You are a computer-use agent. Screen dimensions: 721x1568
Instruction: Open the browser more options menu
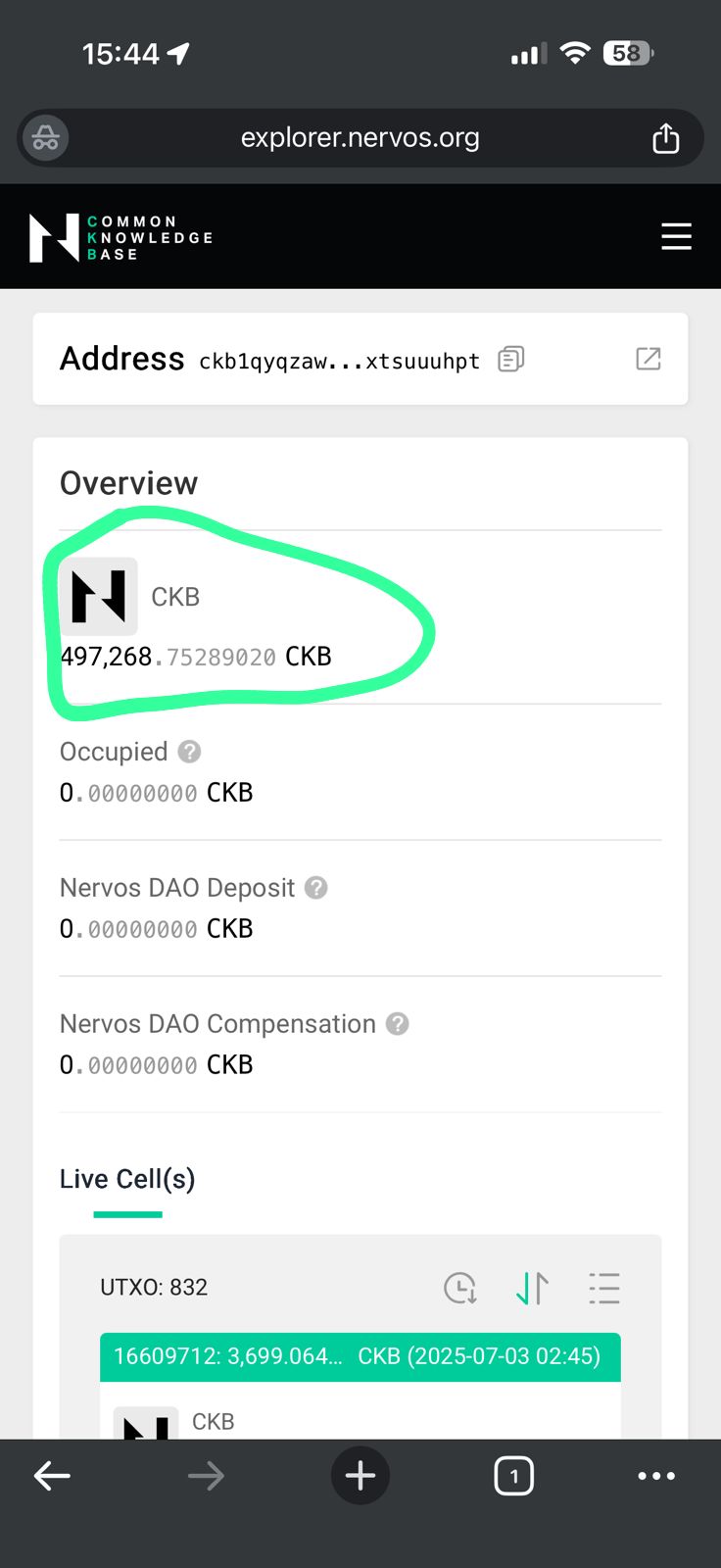[x=655, y=1475]
